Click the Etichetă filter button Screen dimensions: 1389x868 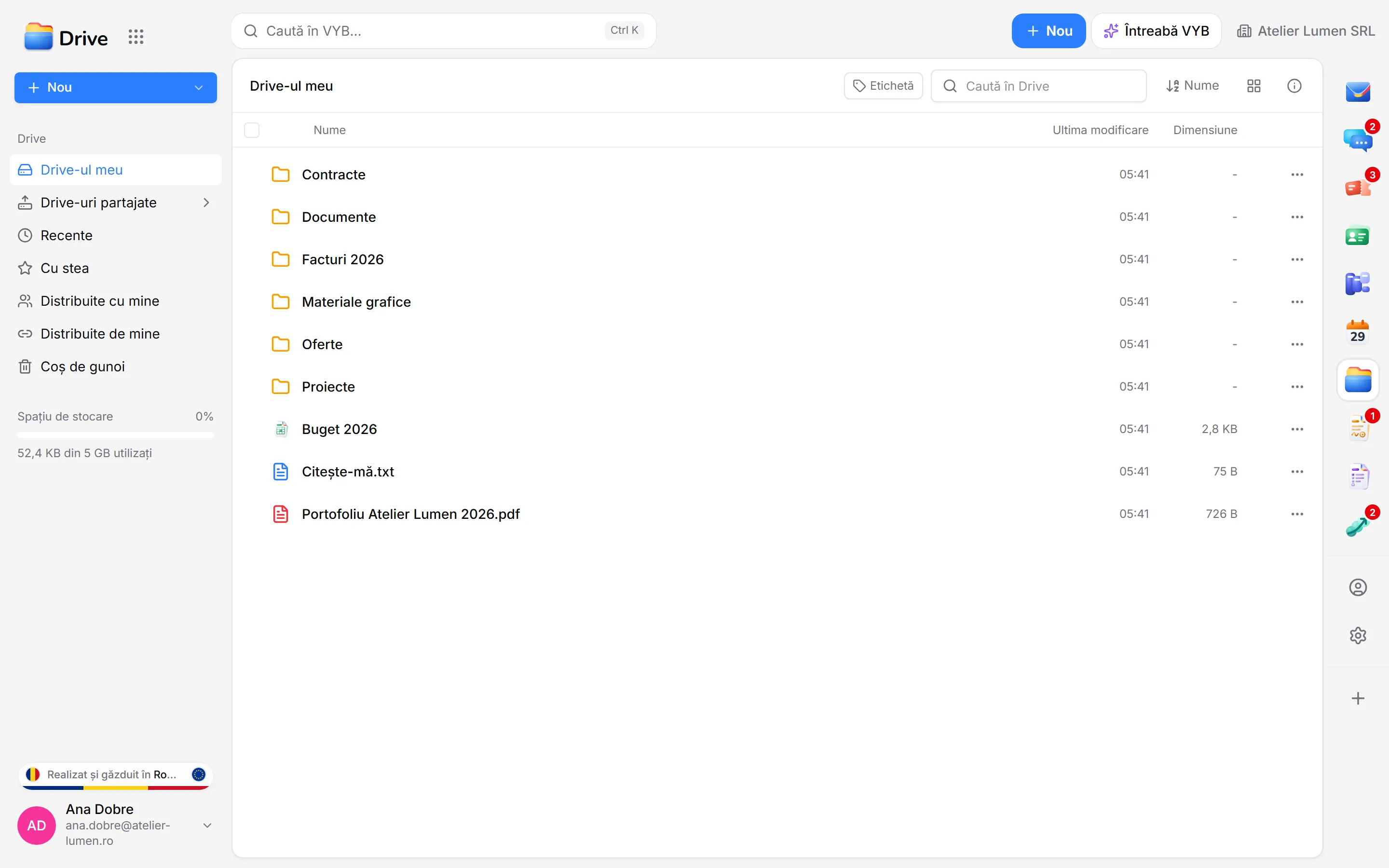[x=883, y=86]
